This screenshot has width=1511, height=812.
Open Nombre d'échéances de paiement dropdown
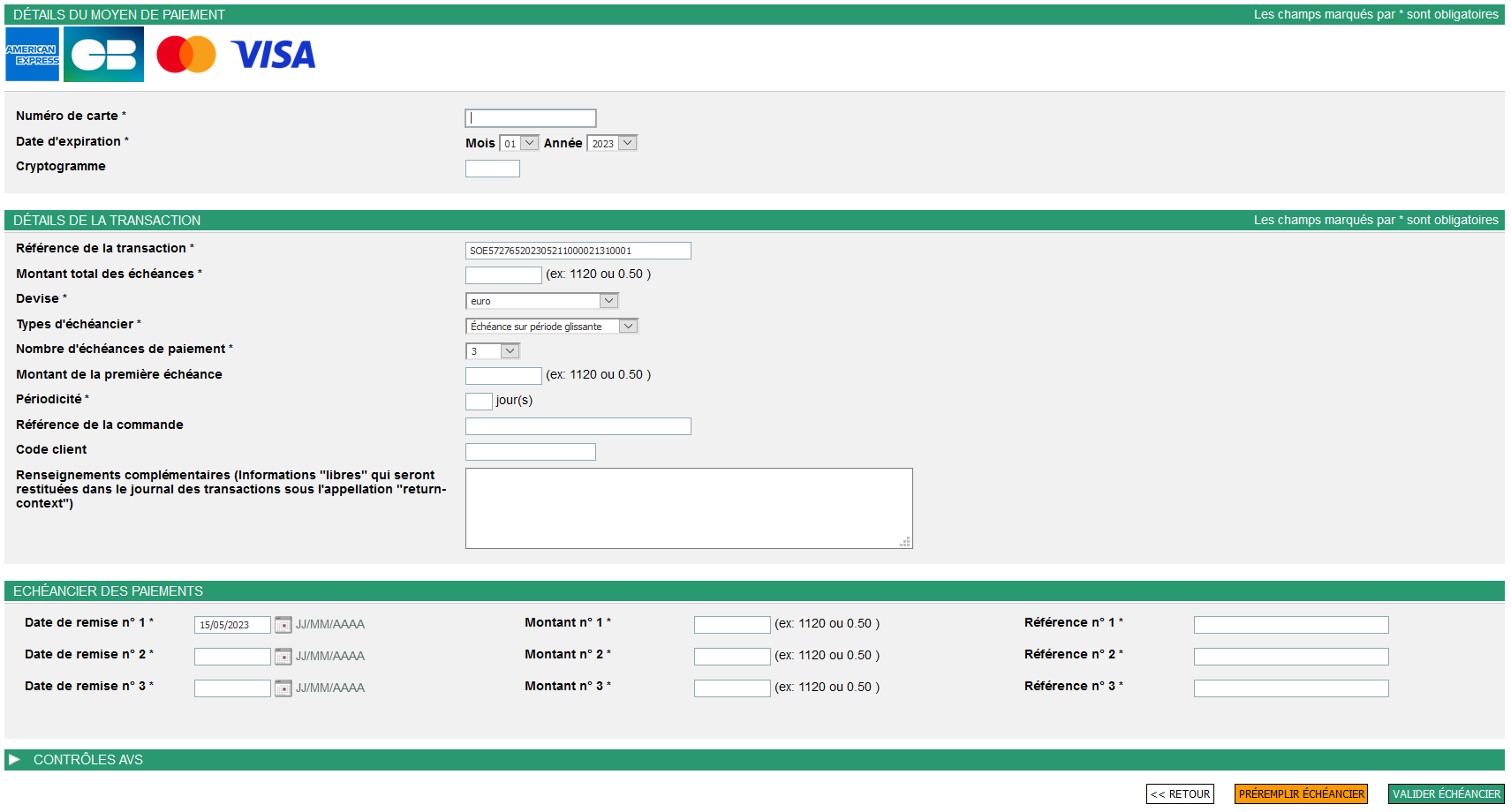(x=492, y=351)
